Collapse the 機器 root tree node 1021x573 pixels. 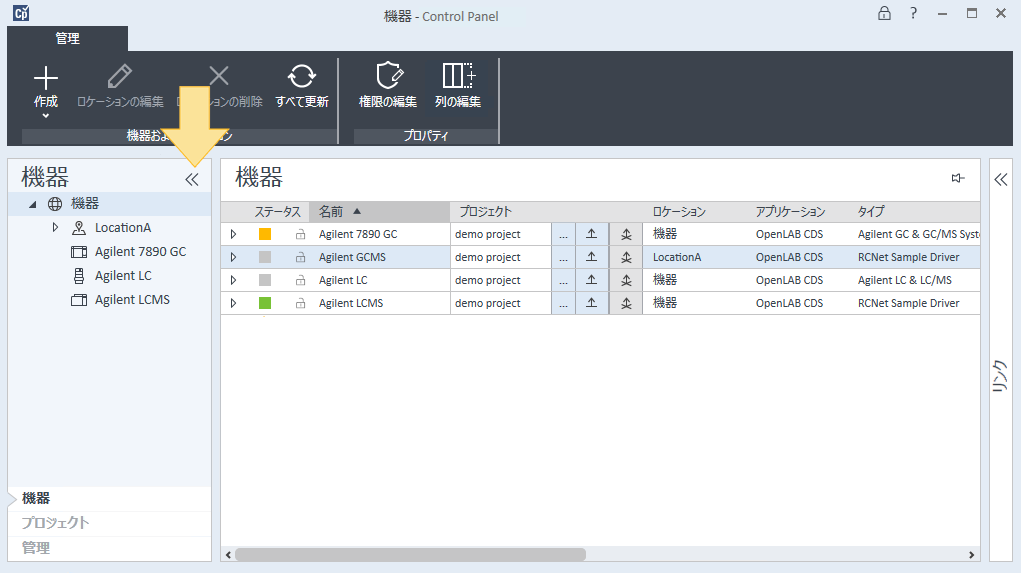click(x=33, y=204)
